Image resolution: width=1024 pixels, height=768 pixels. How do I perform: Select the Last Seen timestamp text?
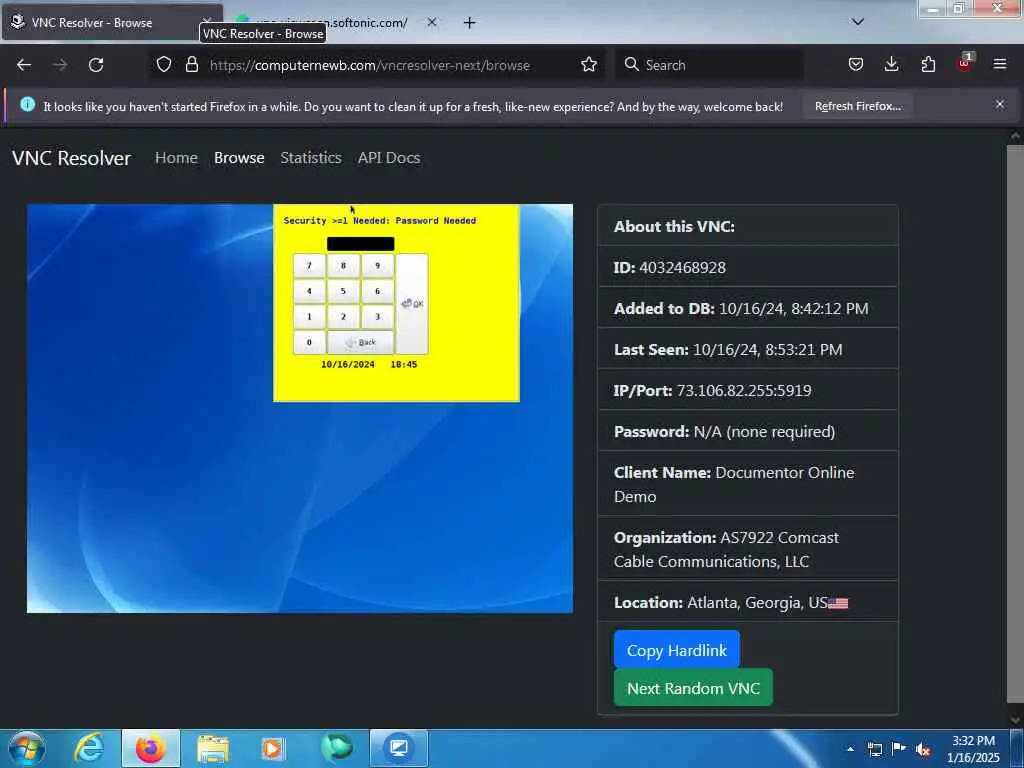click(767, 349)
